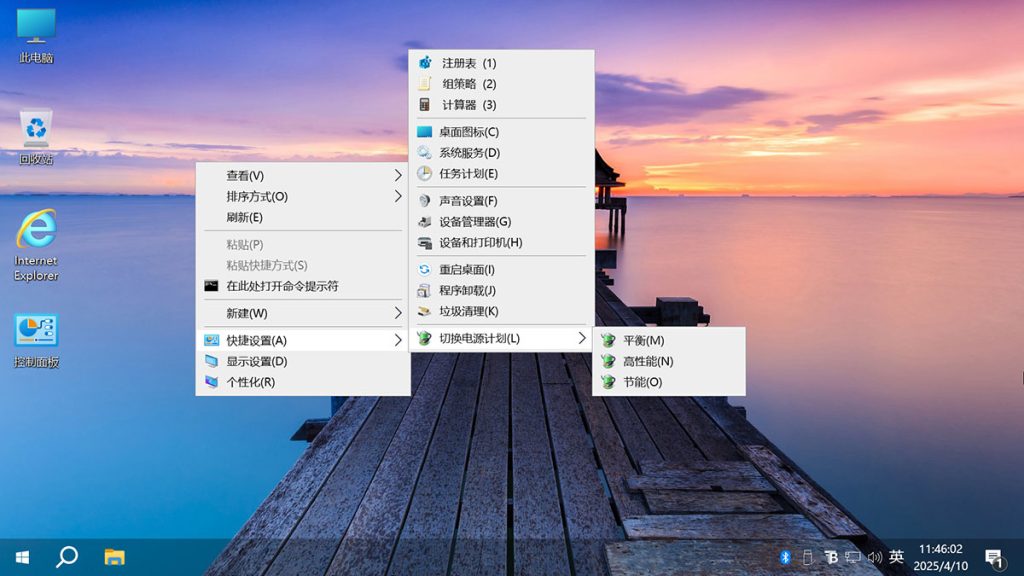Run 垃圾清理(K) menu item
The width and height of the screenshot is (1024, 576).
(502, 311)
